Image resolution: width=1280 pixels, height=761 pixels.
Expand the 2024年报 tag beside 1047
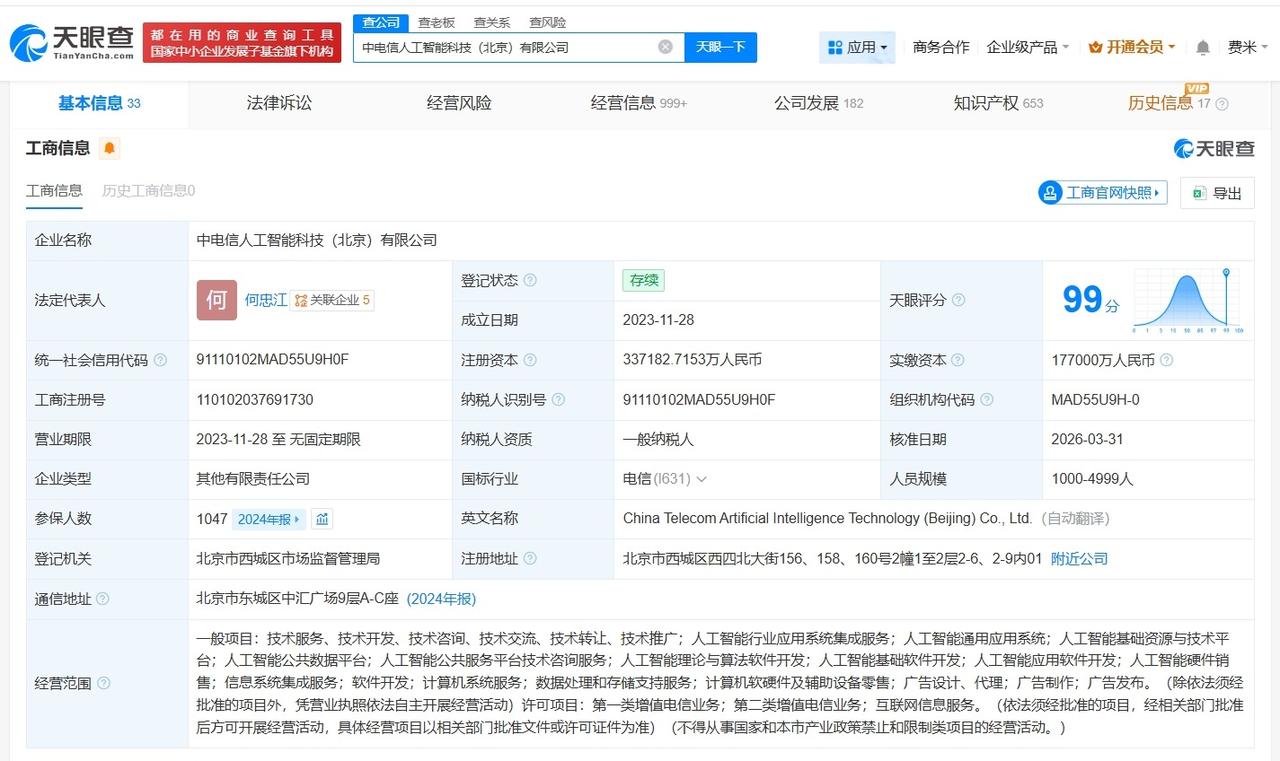click(268, 519)
